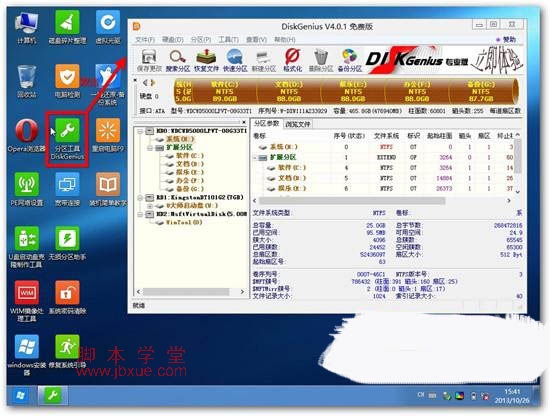Click the Windows Start button on taskbar
550x416 pixels.
click(x=20, y=396)
